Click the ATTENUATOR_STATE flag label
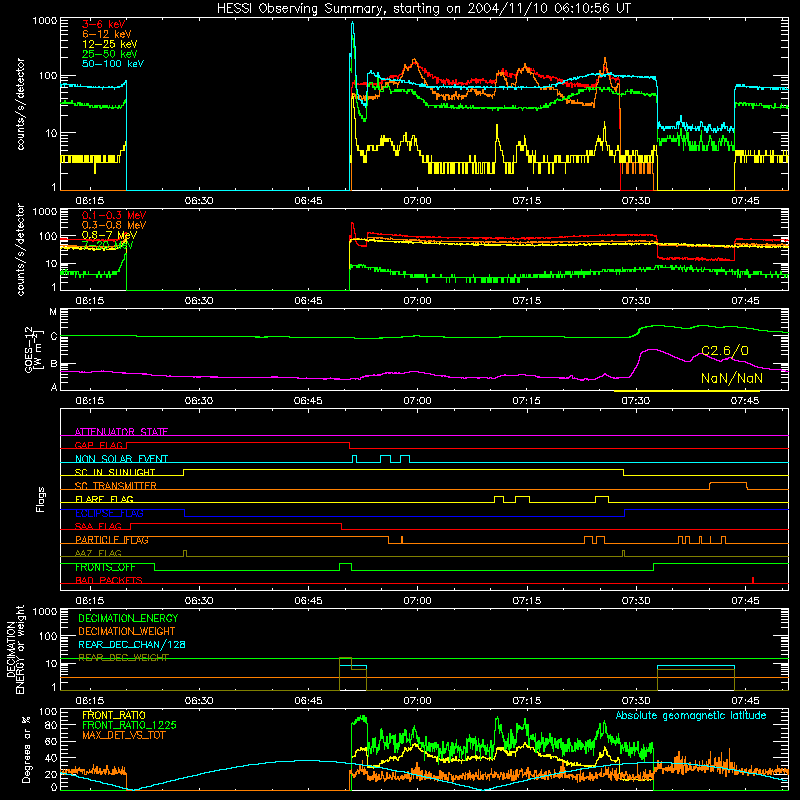Screen dimensions: 800x800 (x=121, y=432)
